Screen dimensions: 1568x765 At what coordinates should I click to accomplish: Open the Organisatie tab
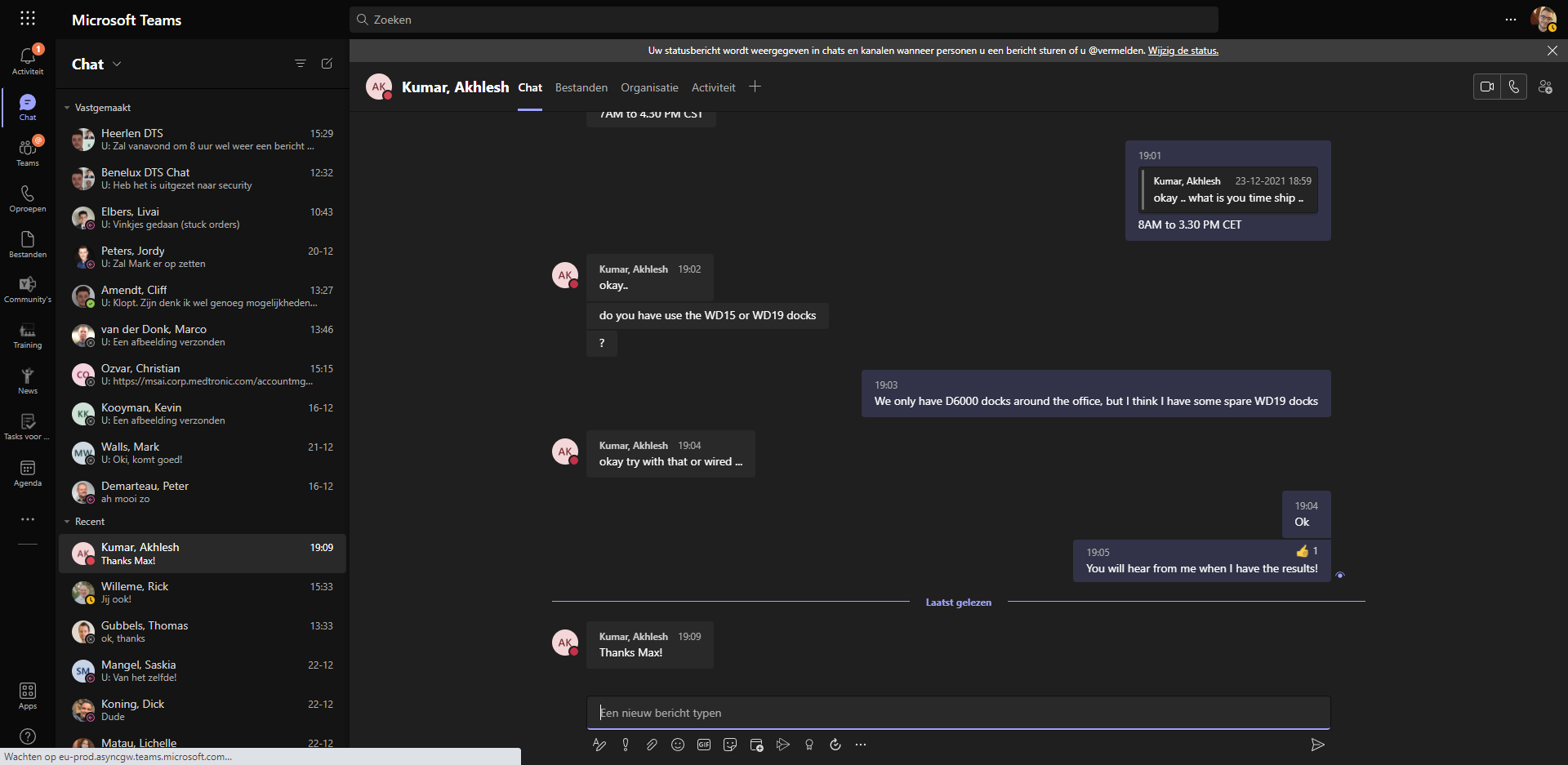[649, 87]
